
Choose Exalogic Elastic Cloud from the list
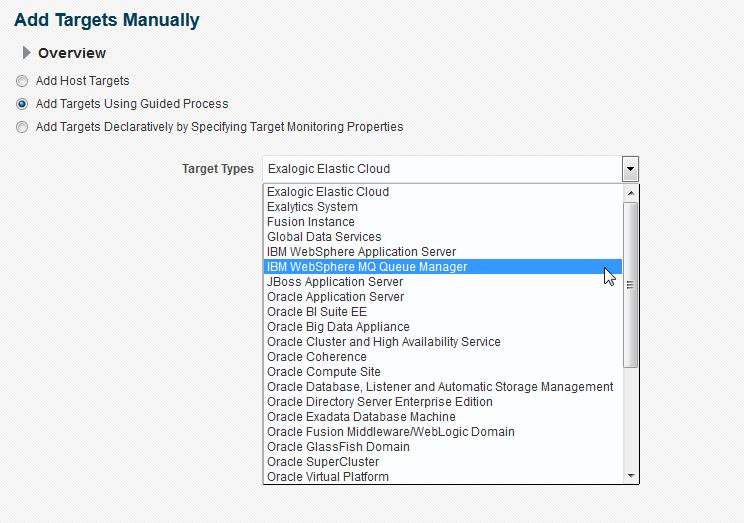click(443, 192)
